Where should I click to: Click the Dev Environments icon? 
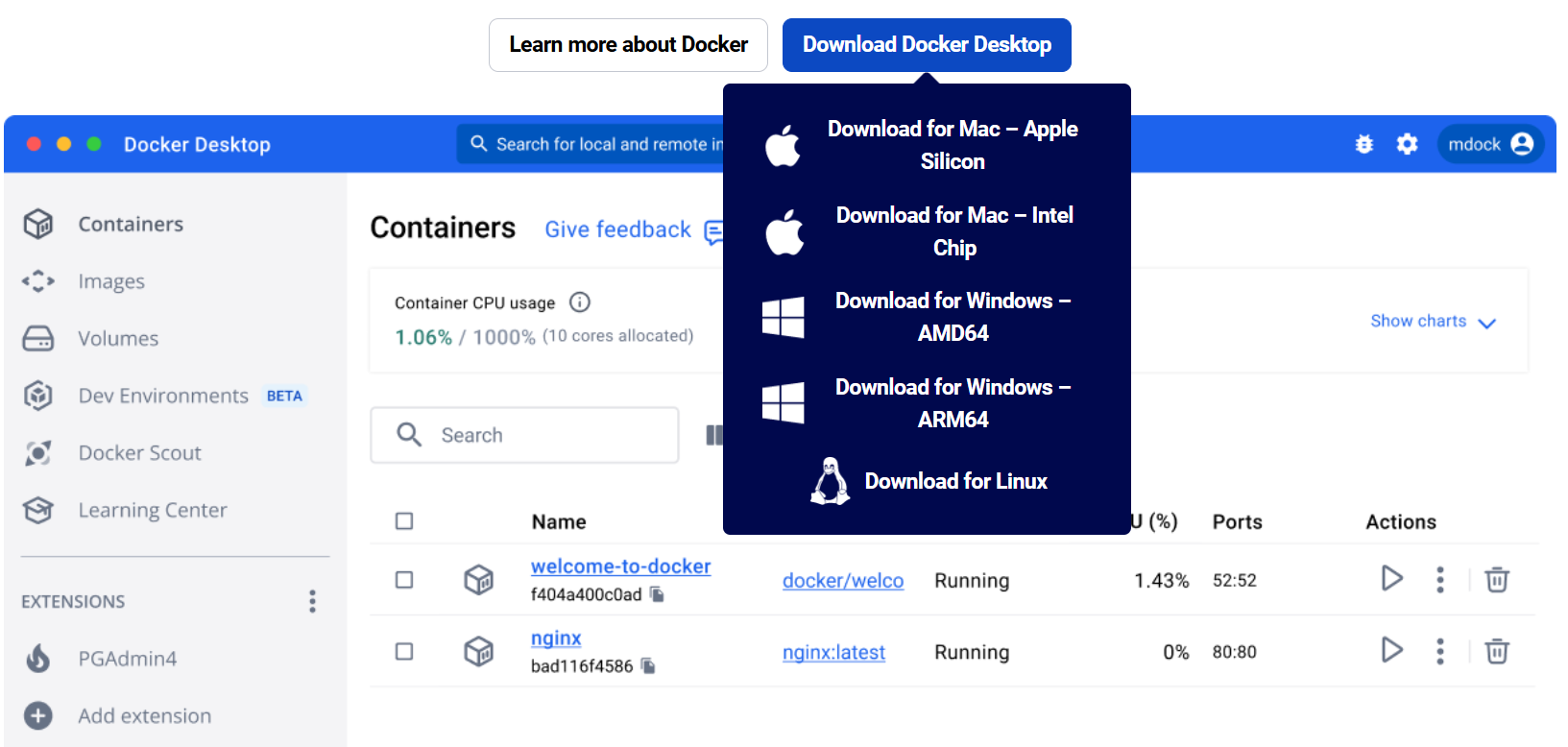[x=38, y=396]
